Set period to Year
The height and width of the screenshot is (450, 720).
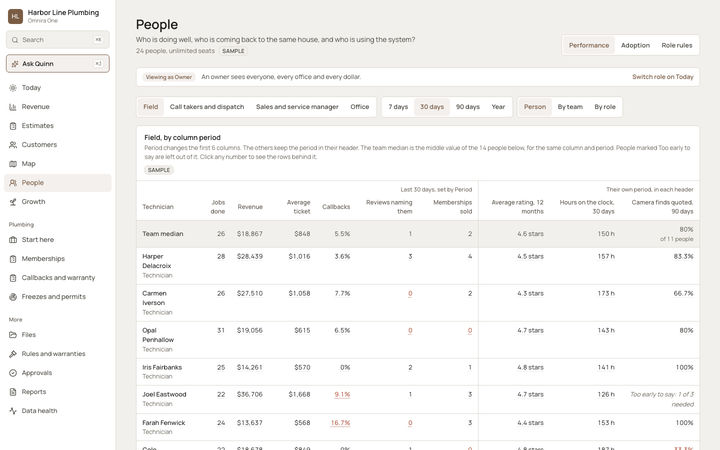pyautogui.click(x=498, y=107)
